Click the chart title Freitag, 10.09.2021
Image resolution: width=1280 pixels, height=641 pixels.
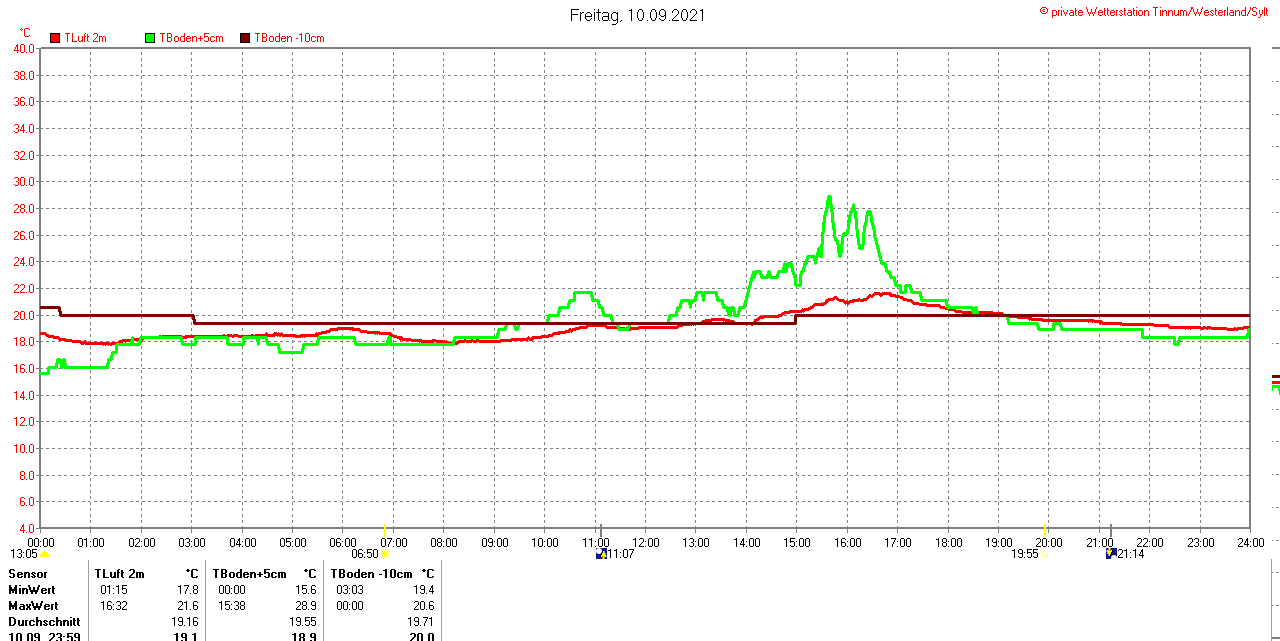click(x=638, y=15)
